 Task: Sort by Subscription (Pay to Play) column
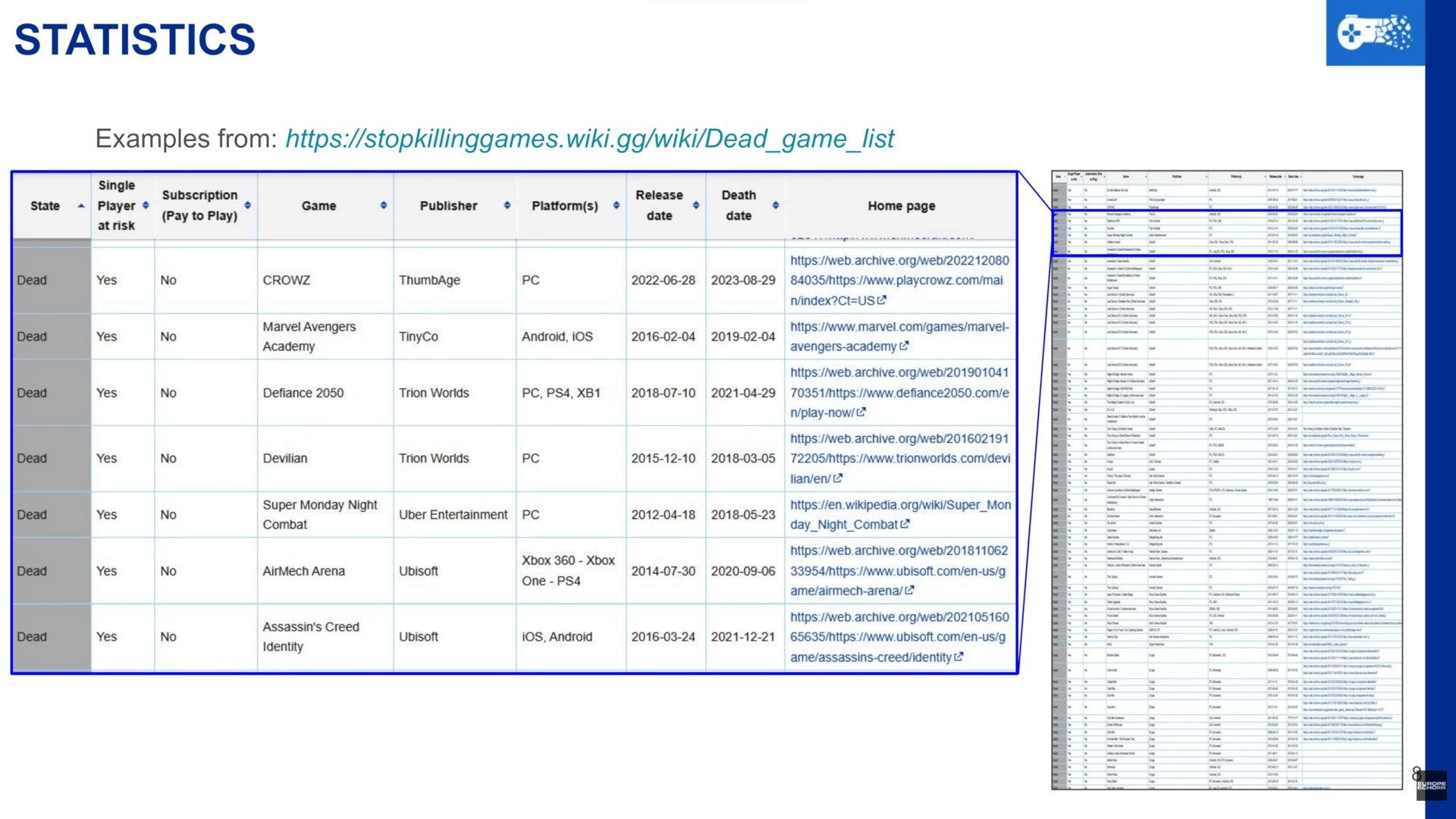point(248,206)
